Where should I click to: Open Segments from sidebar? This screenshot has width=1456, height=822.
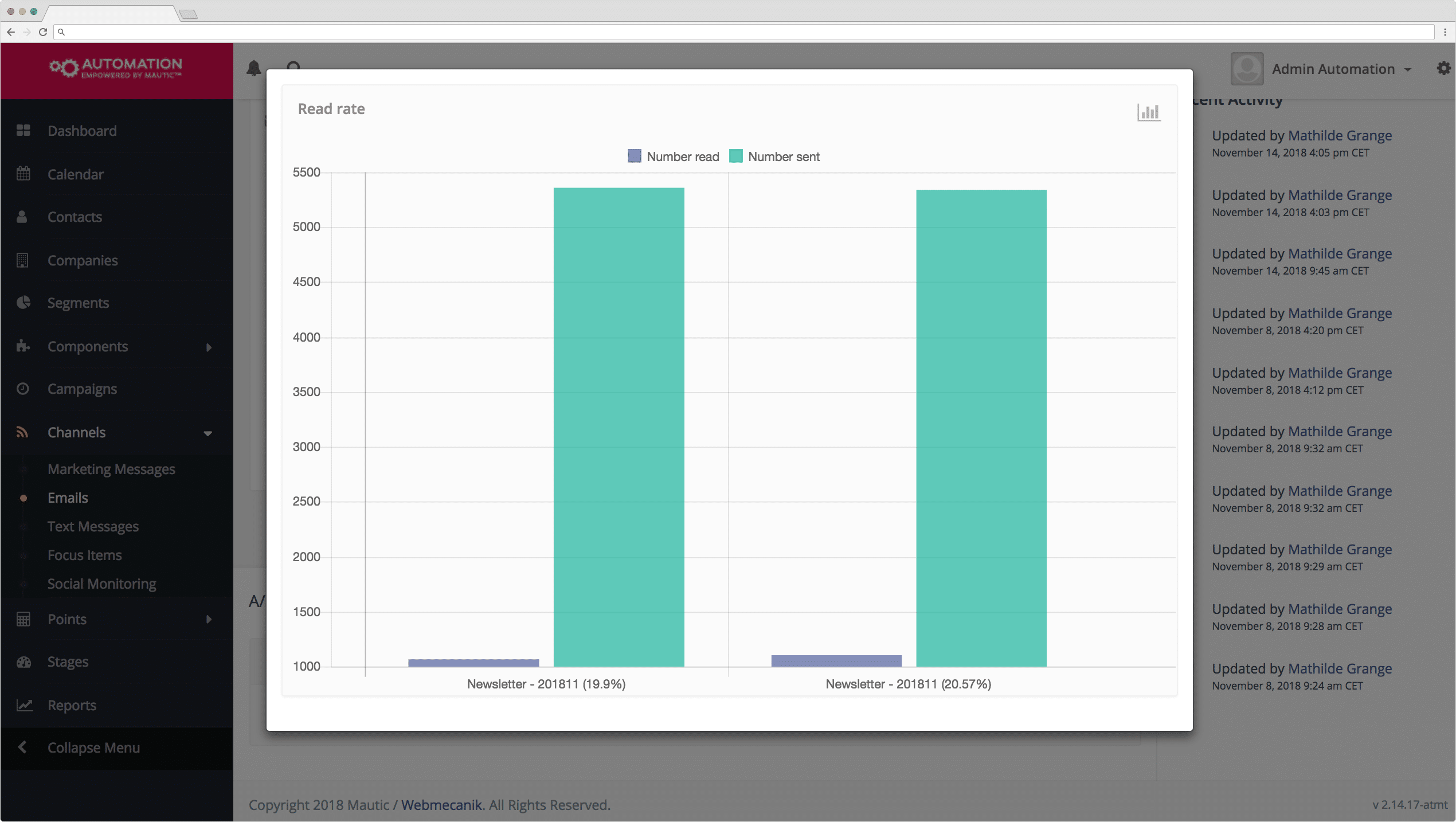point(78,303)
